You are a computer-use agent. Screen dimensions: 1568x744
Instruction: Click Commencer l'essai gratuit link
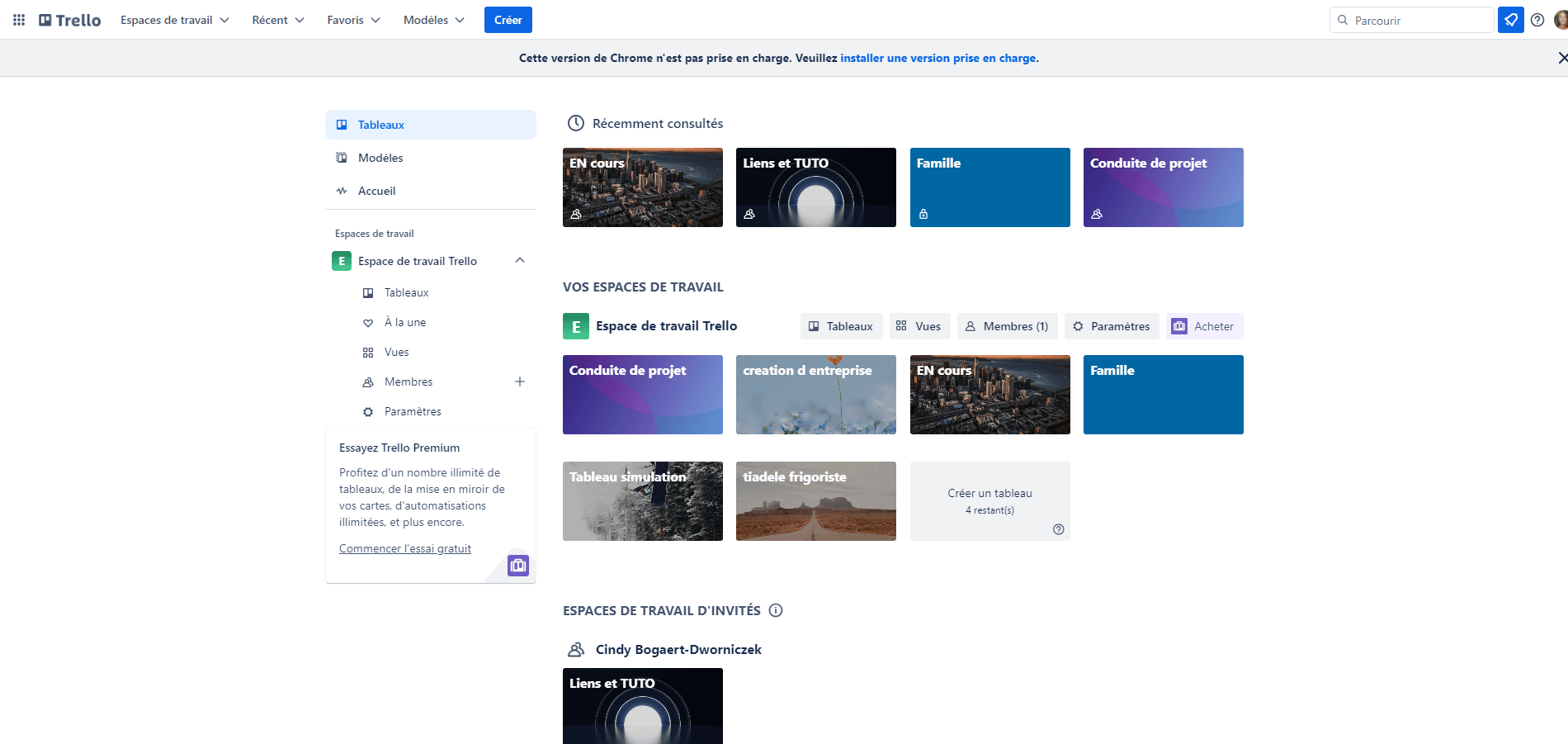pos(405,548)
